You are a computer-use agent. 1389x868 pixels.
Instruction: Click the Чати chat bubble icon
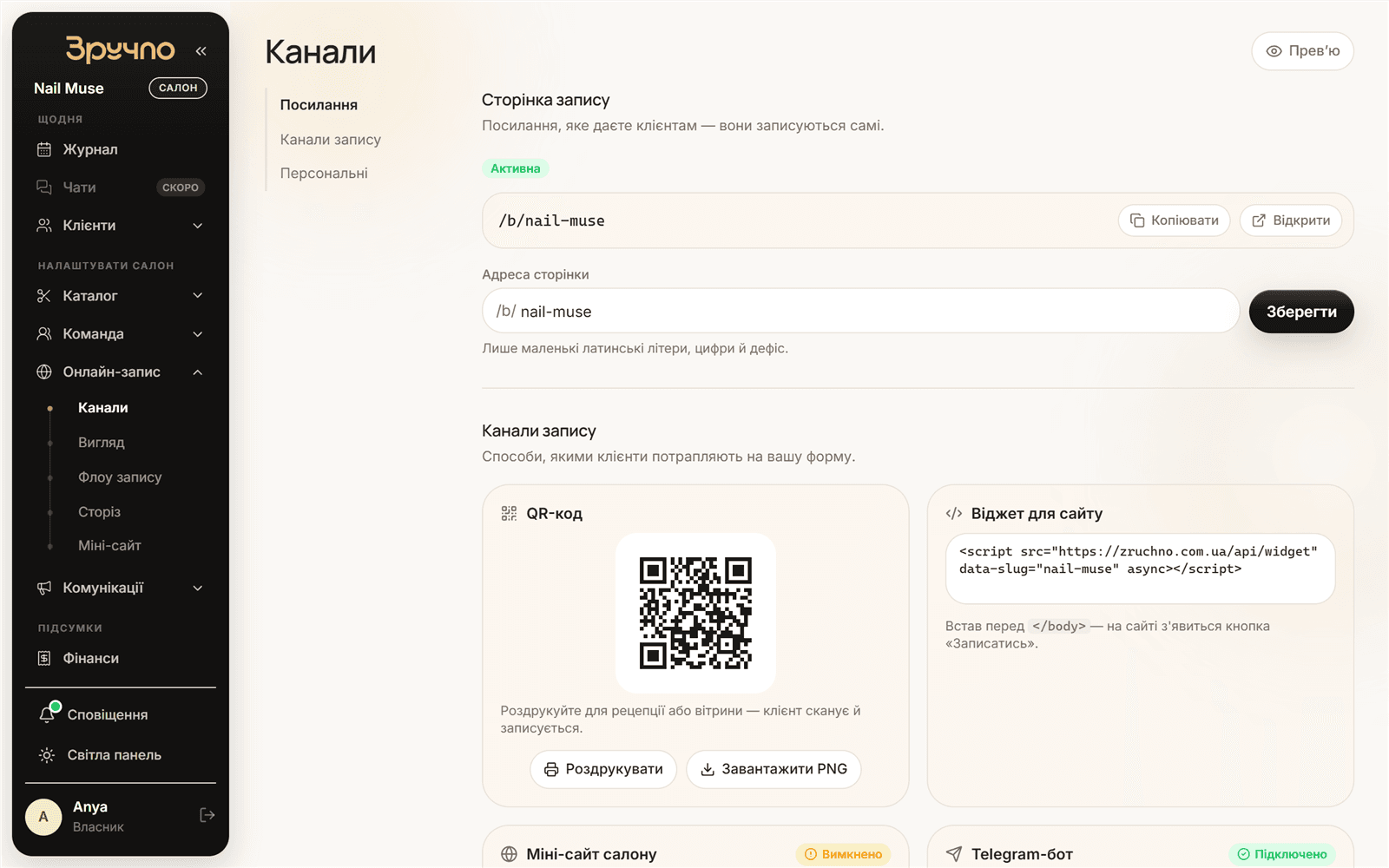[44, 187]
